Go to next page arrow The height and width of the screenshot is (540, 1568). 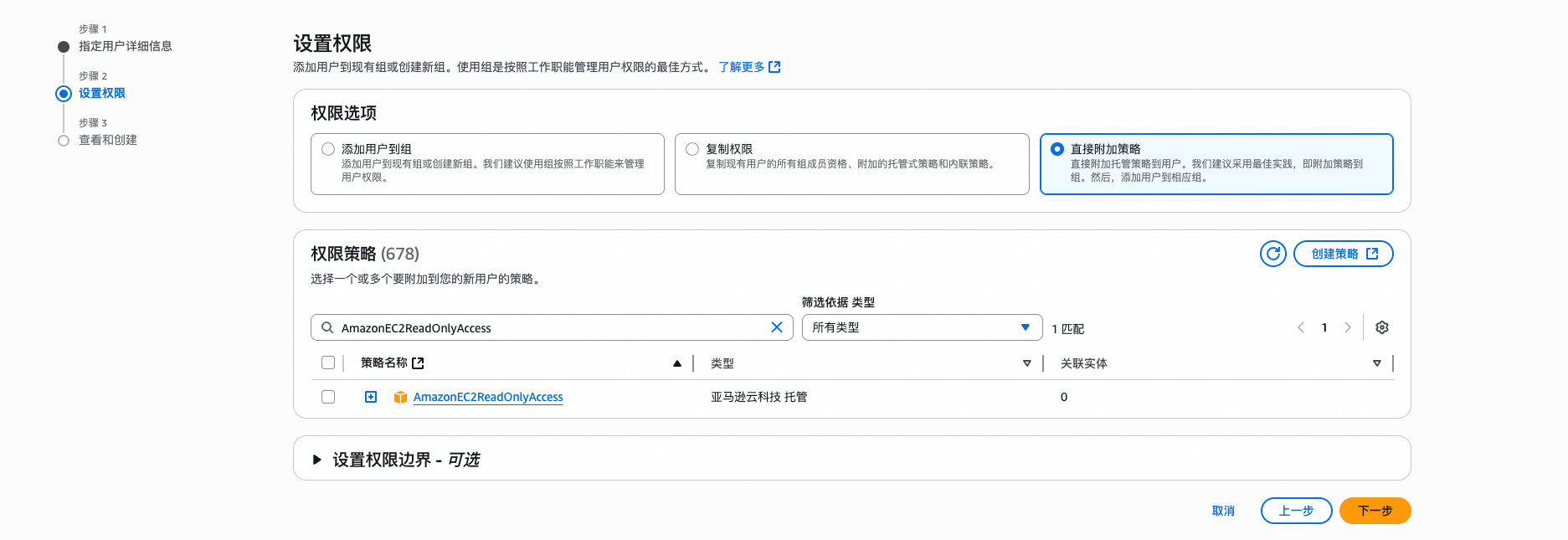click(1348, 327)
